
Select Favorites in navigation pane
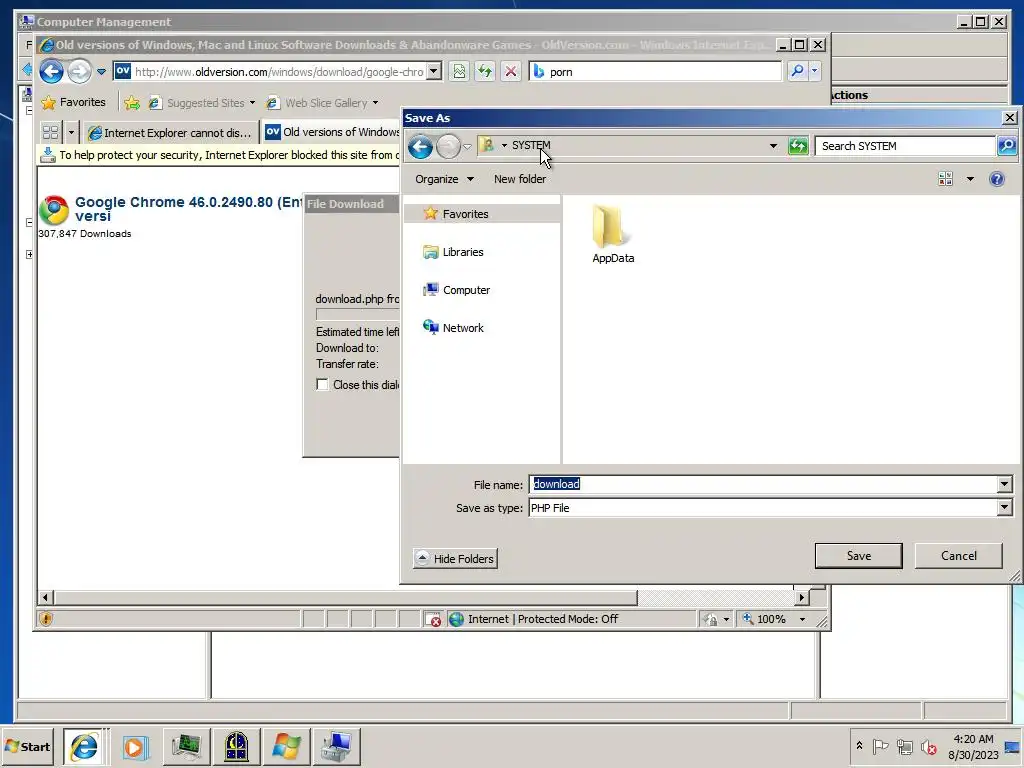482,214
